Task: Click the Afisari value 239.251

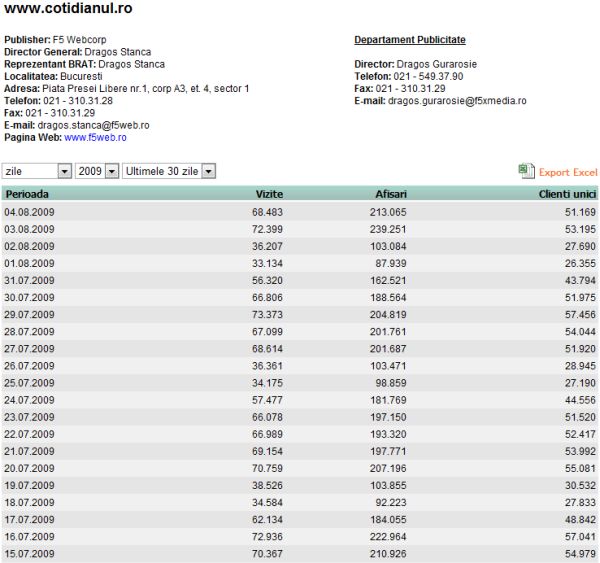Action: click(388, 229)
